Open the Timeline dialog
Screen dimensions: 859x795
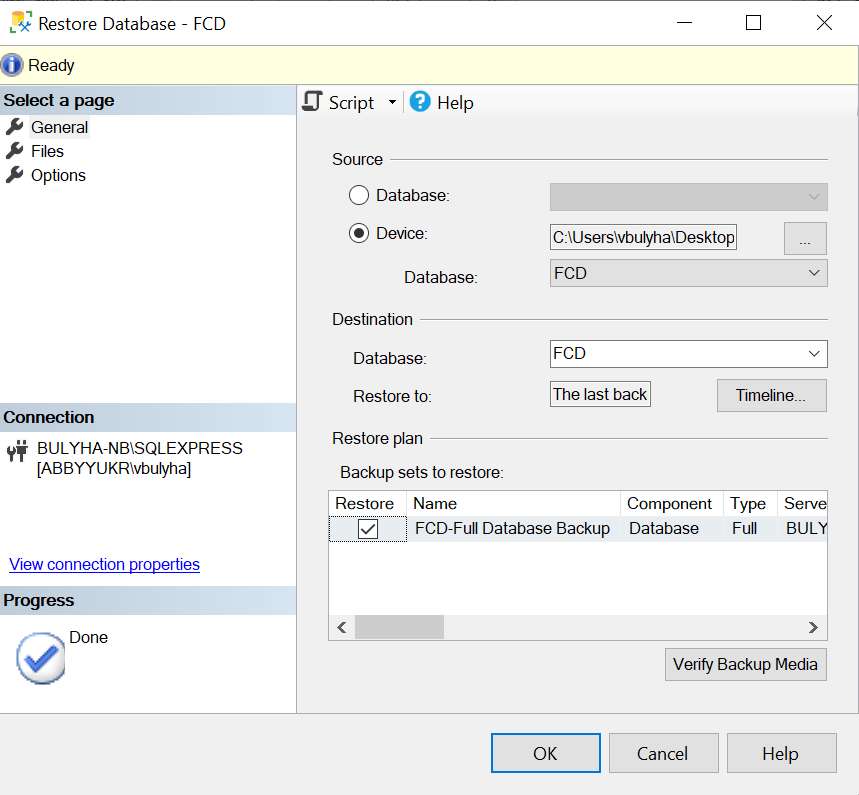point(771,396)
